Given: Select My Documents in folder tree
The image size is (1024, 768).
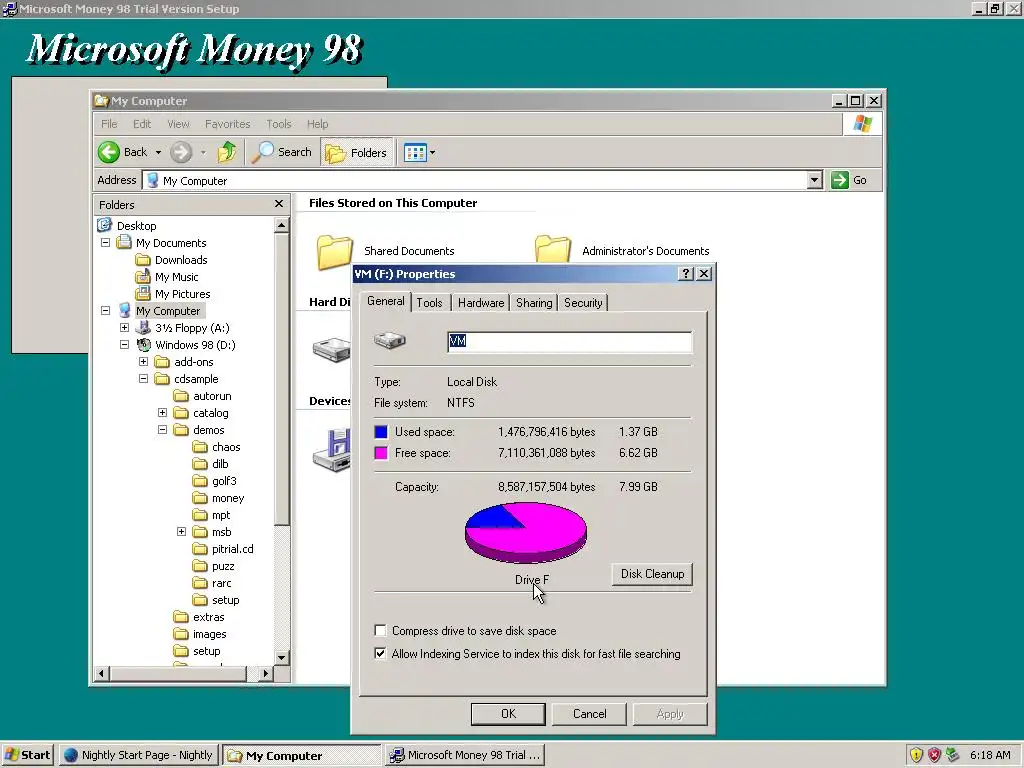Looking at the screenshot, I should pyautogui.click(x=171, y=243).
